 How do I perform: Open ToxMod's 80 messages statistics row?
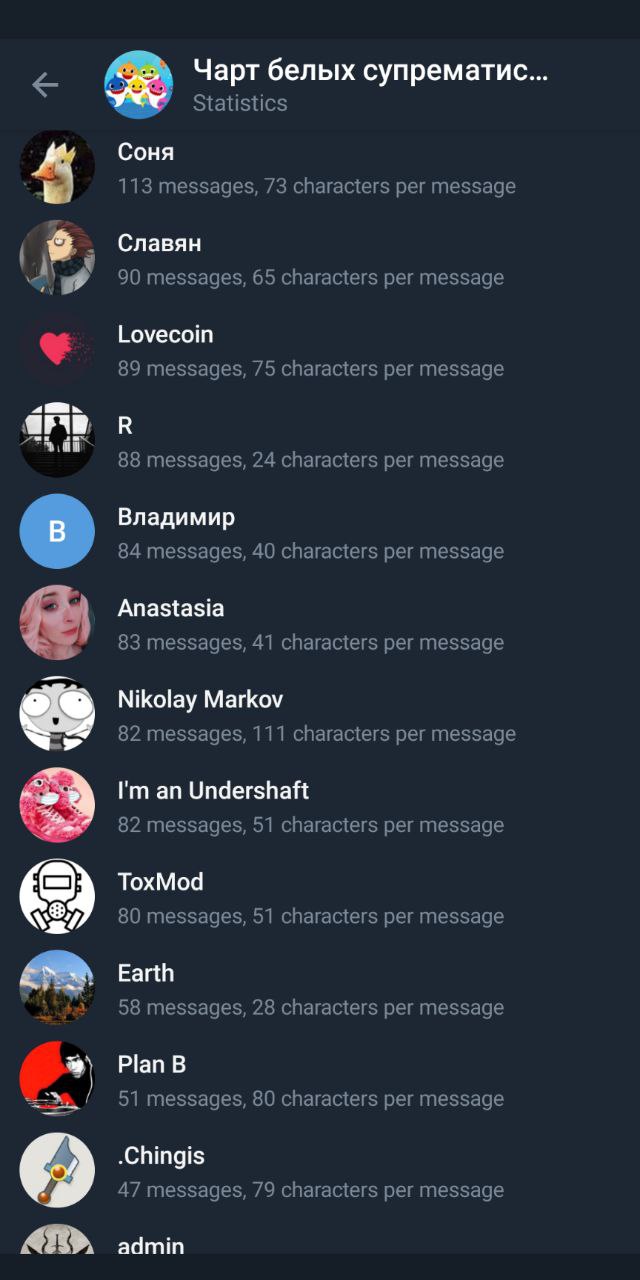320,897
